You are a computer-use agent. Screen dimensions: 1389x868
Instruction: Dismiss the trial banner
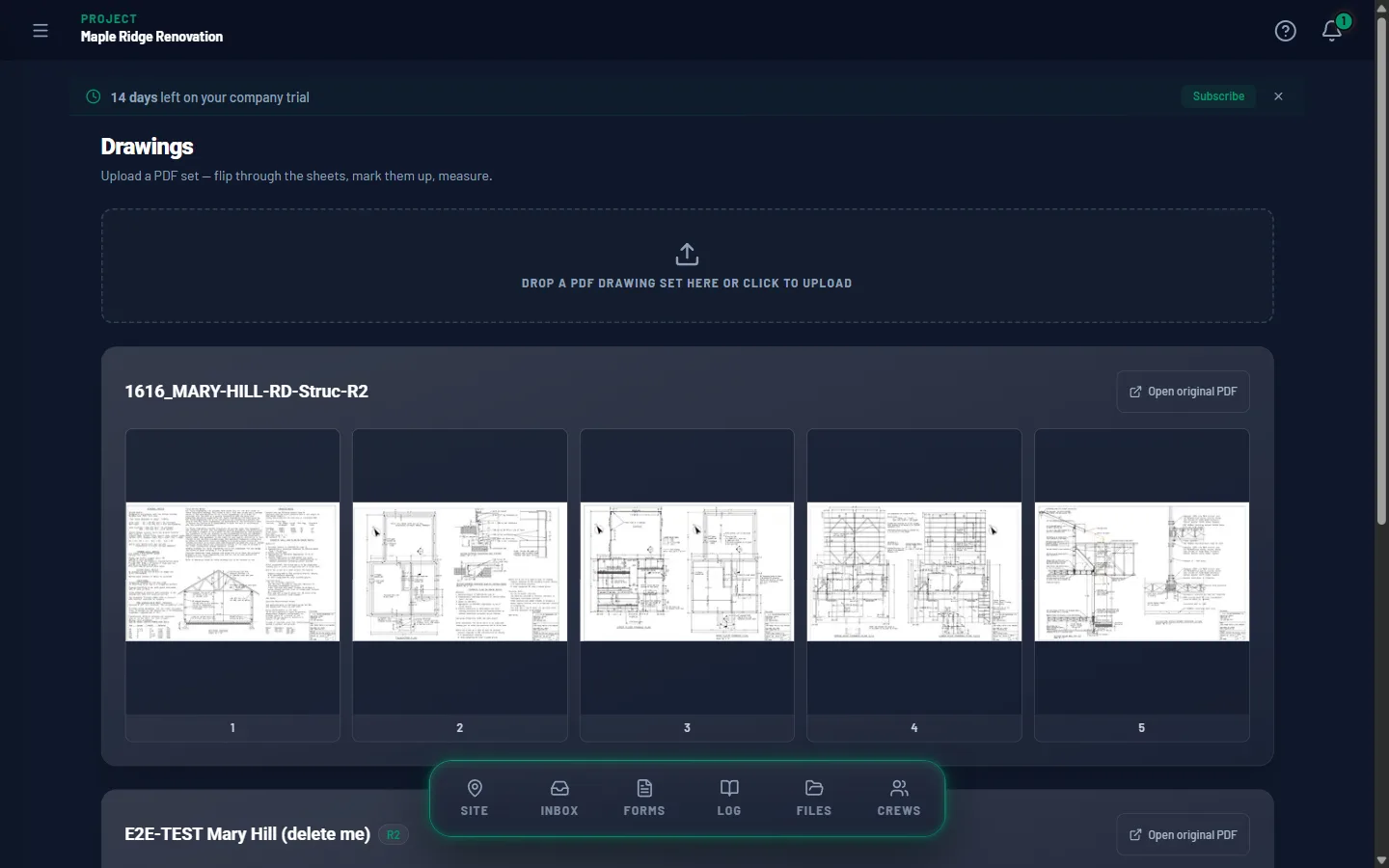tap(1278, 96)
